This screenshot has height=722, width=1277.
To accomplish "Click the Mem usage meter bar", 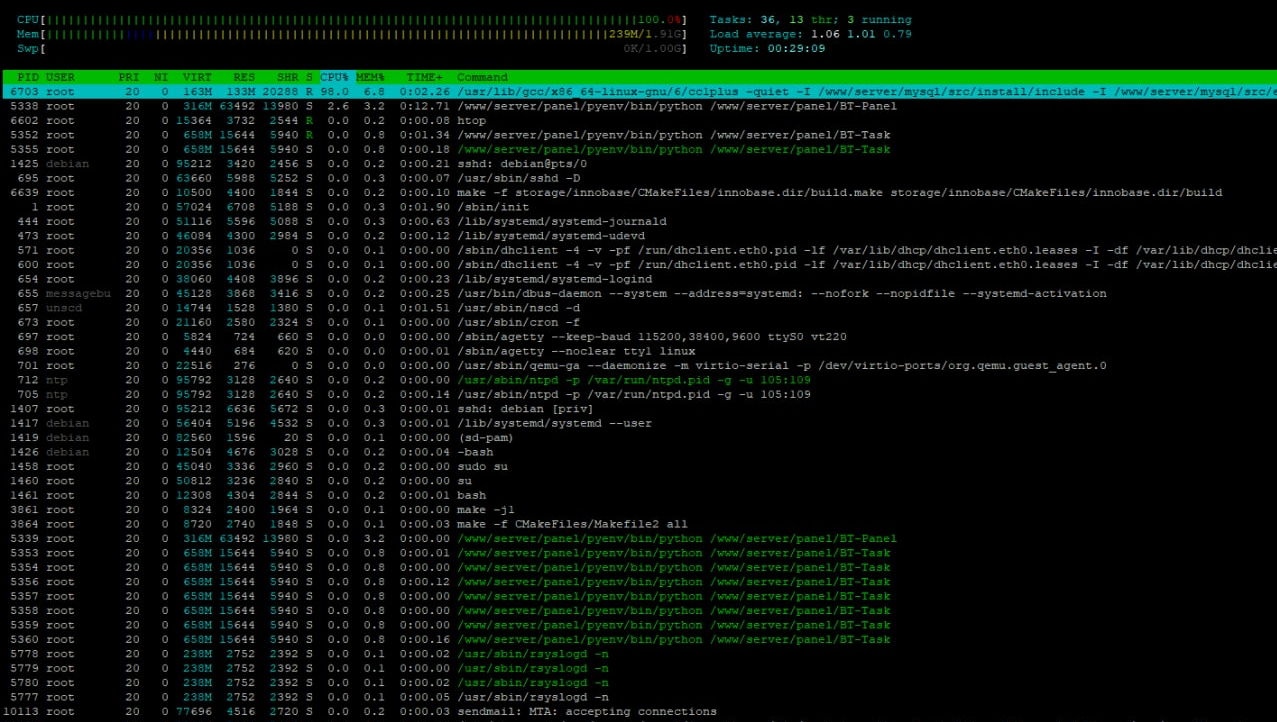I will coord(350,34).
